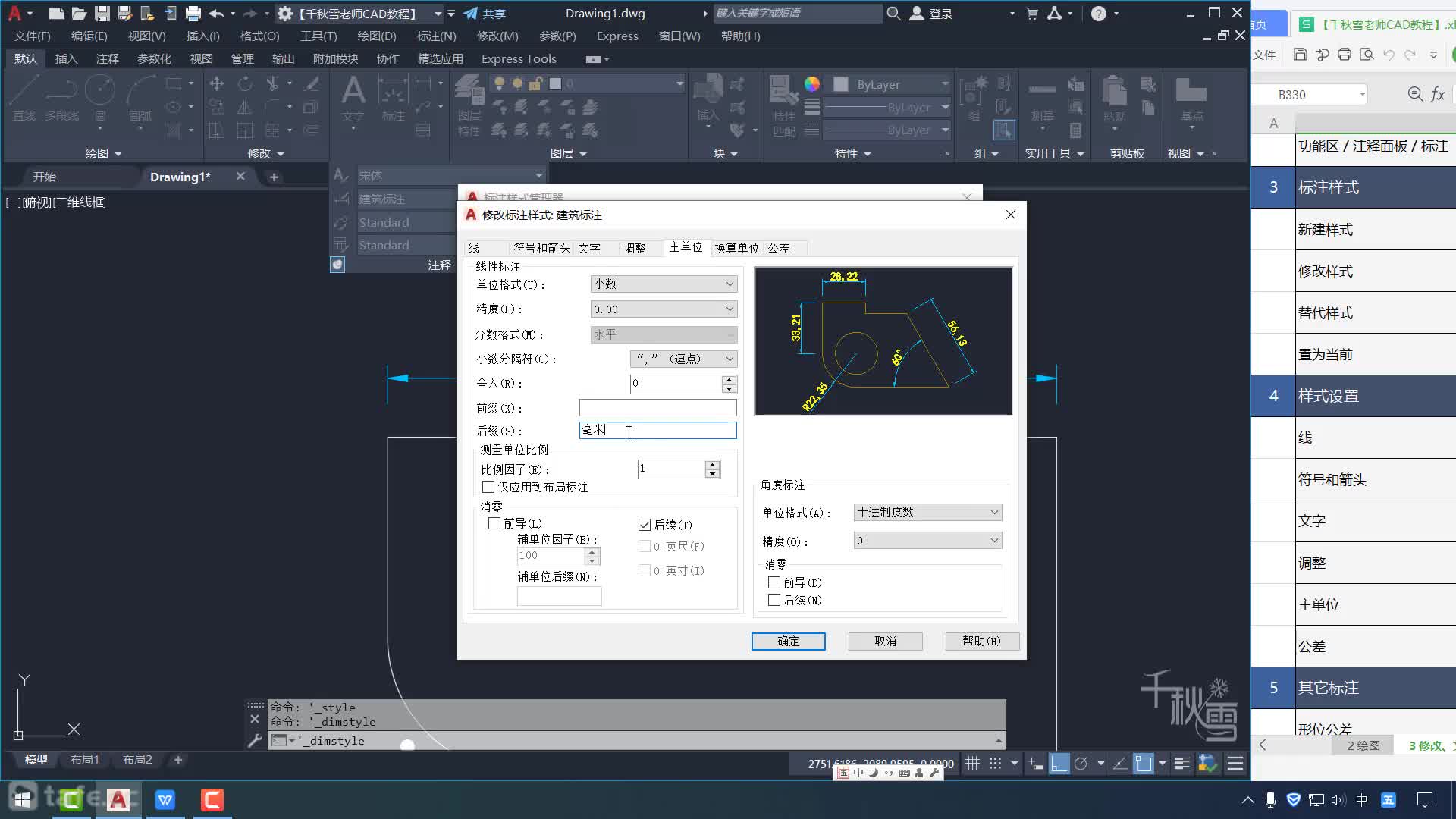Click the 取消 button in dialog
Screen dimensions: 1456x819
click(885, 642)
